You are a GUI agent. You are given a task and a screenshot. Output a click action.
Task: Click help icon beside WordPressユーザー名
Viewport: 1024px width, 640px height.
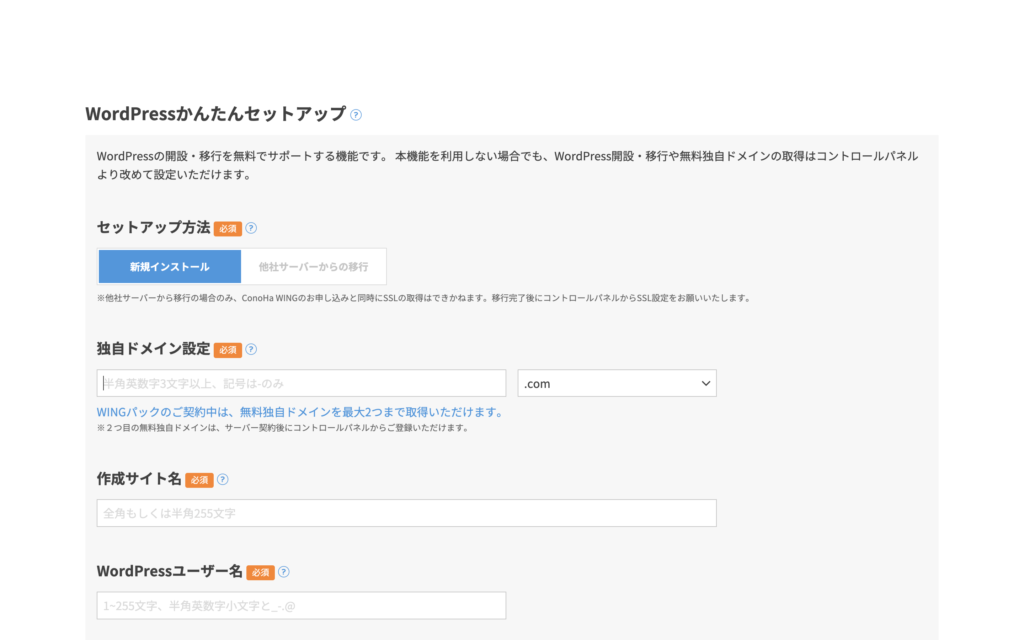(283, 572)
